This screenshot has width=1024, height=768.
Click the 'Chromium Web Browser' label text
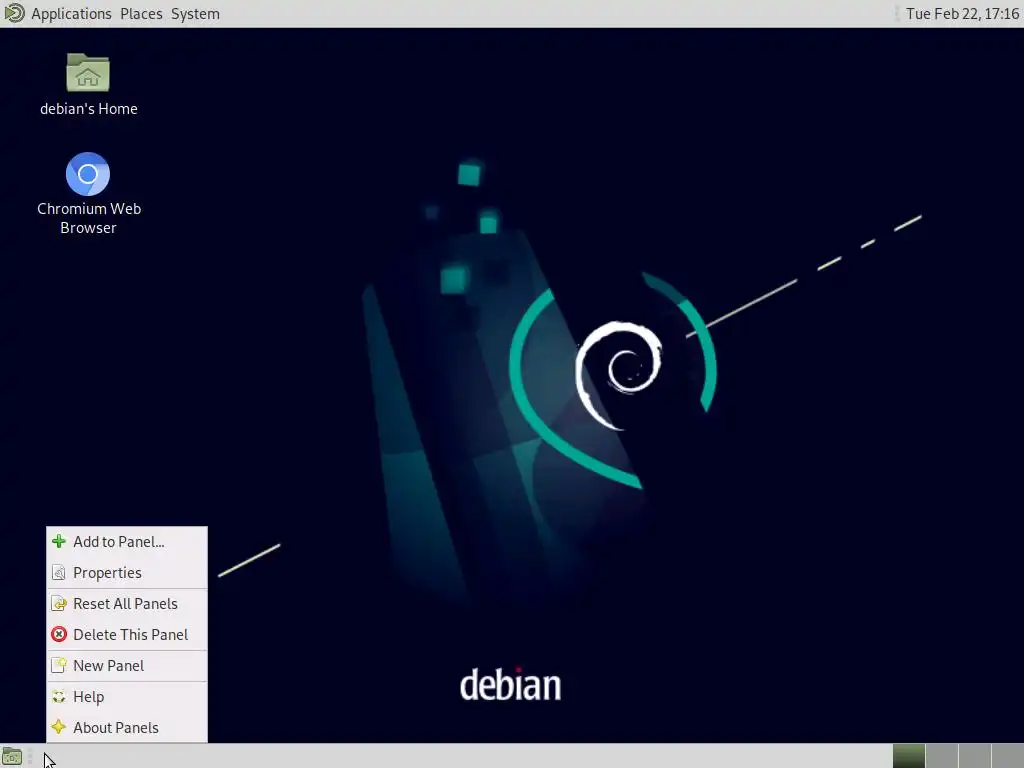point(89,218)
